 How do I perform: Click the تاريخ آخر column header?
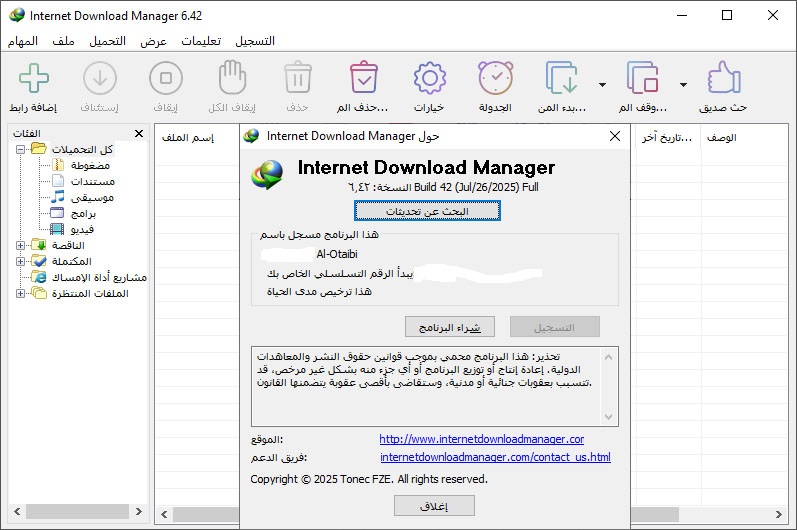pyautogui.click(x=666, y=138)
